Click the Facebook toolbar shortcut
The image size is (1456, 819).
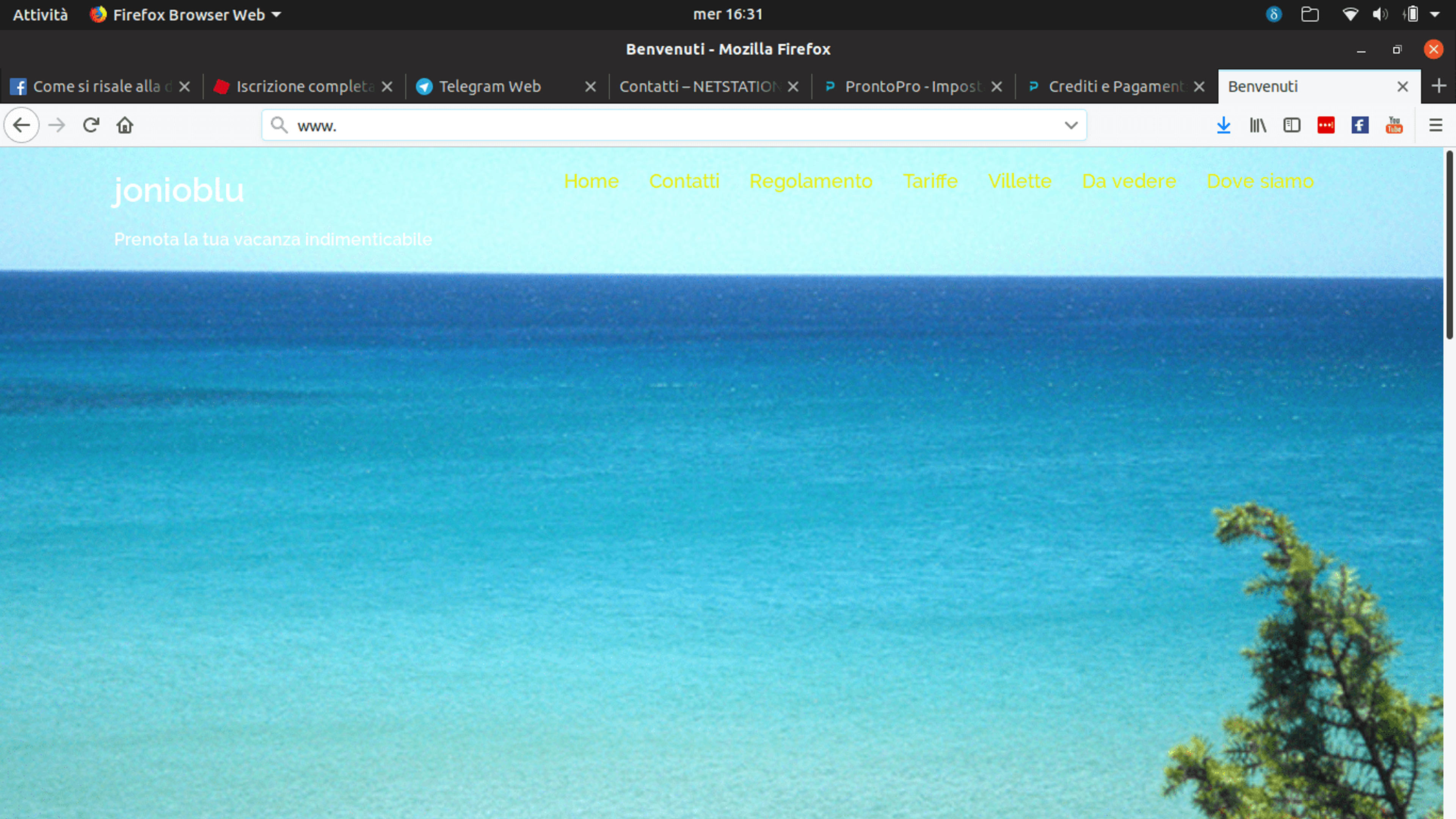[1360, 125]
